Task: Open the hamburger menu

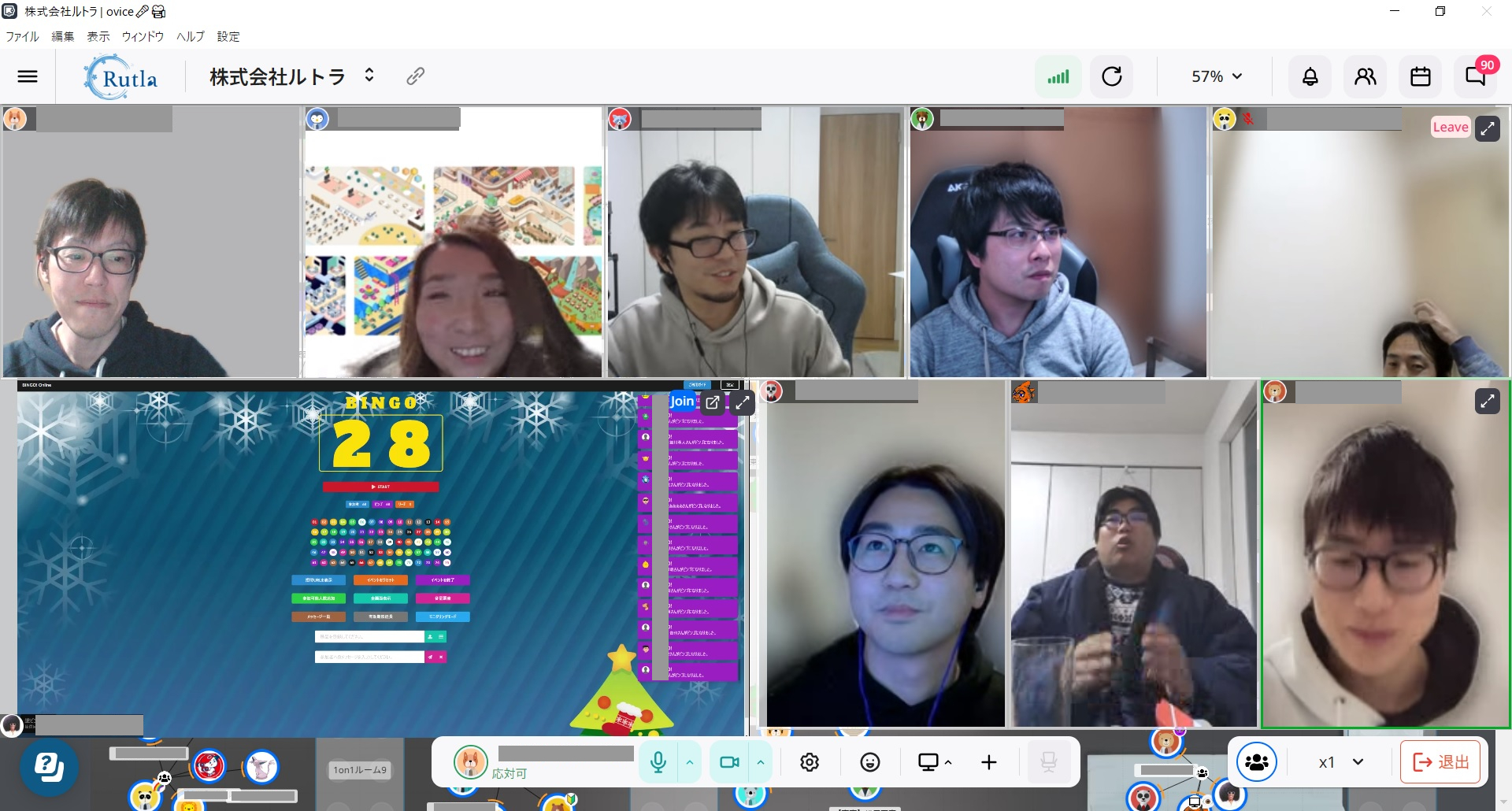Action: tap(28, 76)
